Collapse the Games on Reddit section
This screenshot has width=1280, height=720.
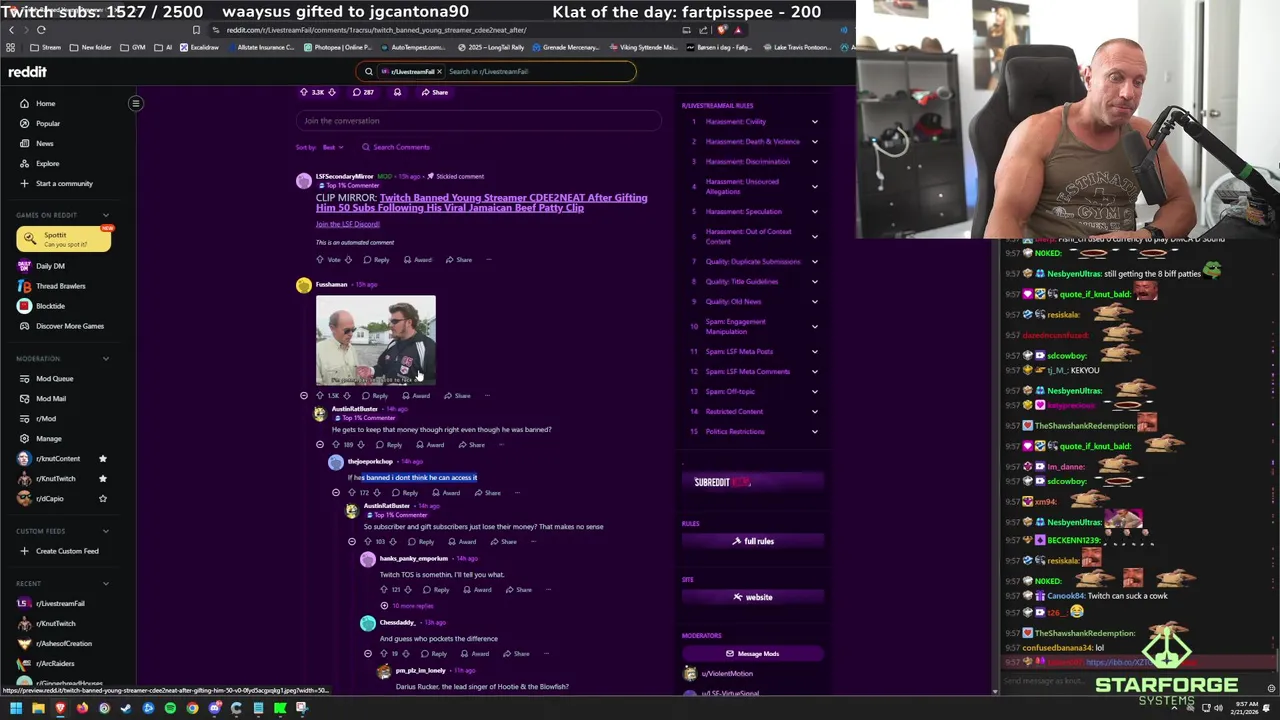click(x=106, y=215)
